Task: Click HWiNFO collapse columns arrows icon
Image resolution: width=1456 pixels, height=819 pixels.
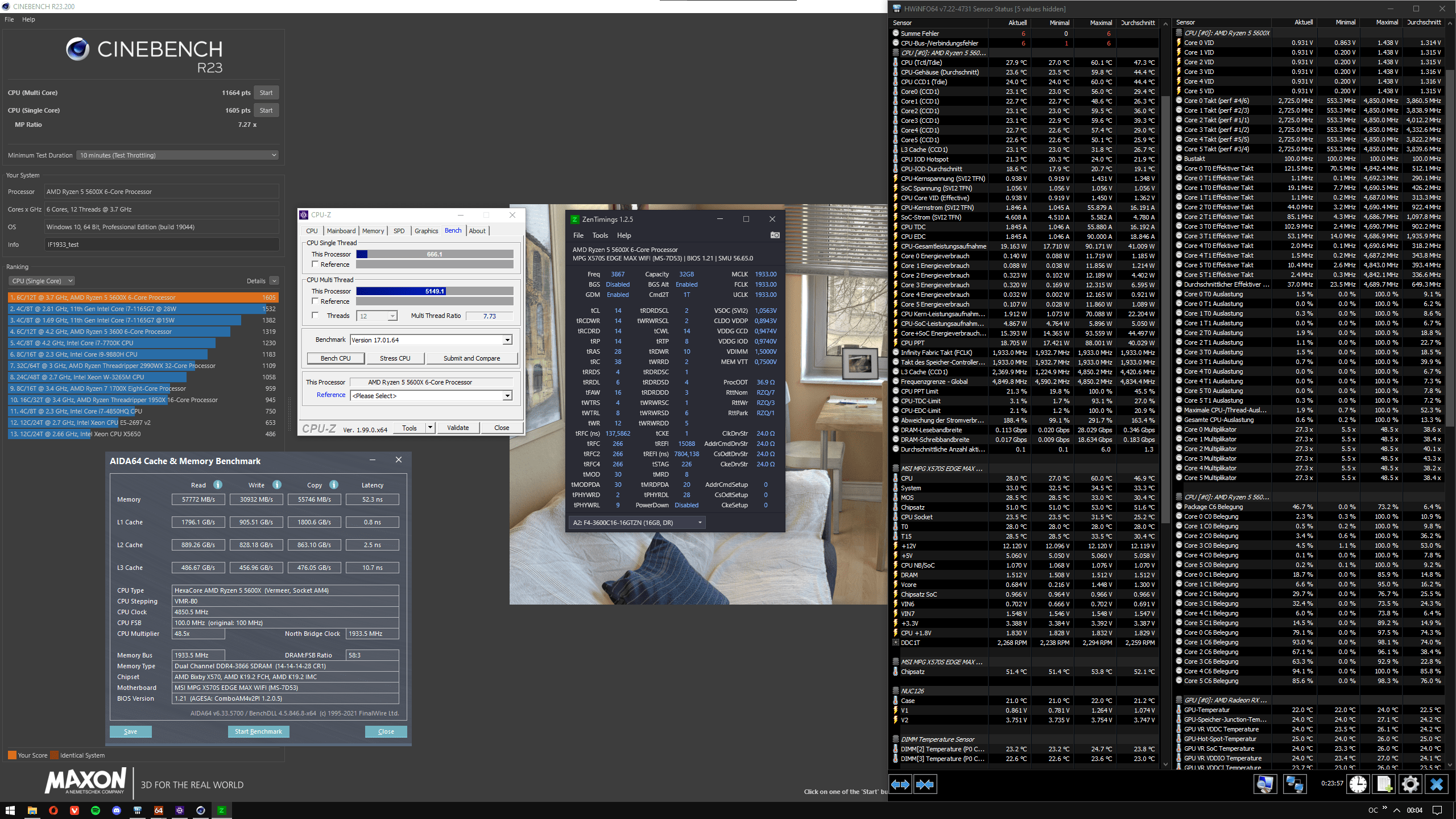Action: [x=925, y=784]
